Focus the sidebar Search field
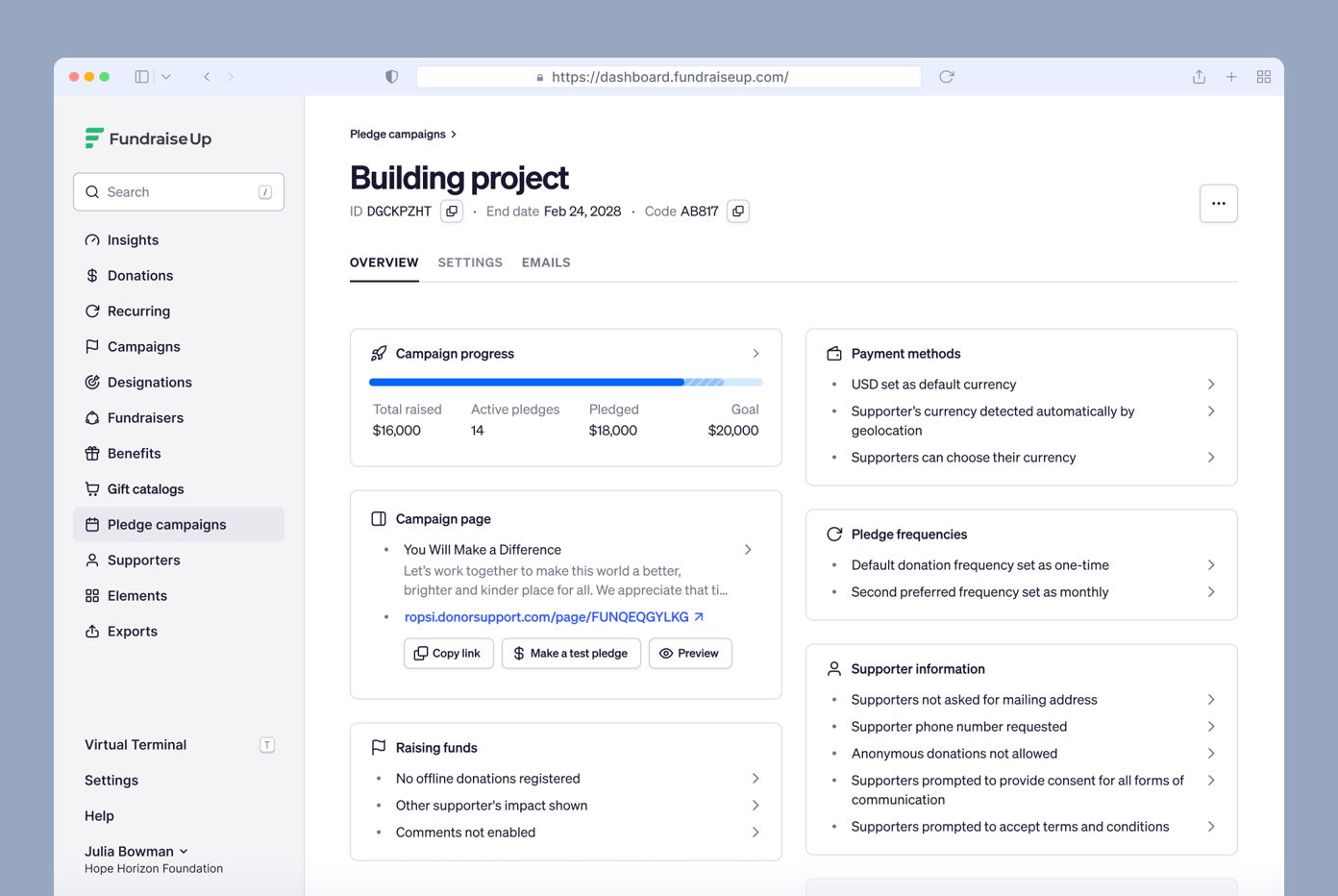1338x896 pixels. pyautogui.click(x=179, y=192)
